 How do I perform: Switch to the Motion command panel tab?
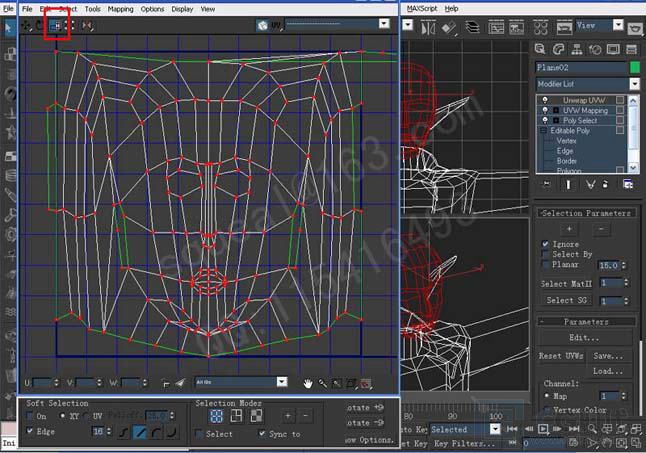tap(595, 49)
